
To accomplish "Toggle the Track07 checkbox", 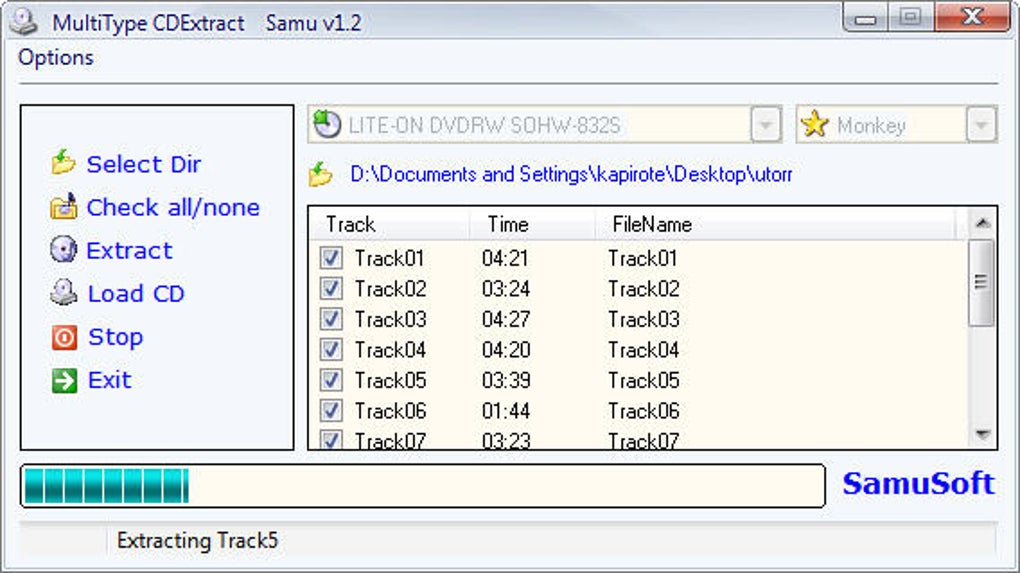I will coord(330,440).
